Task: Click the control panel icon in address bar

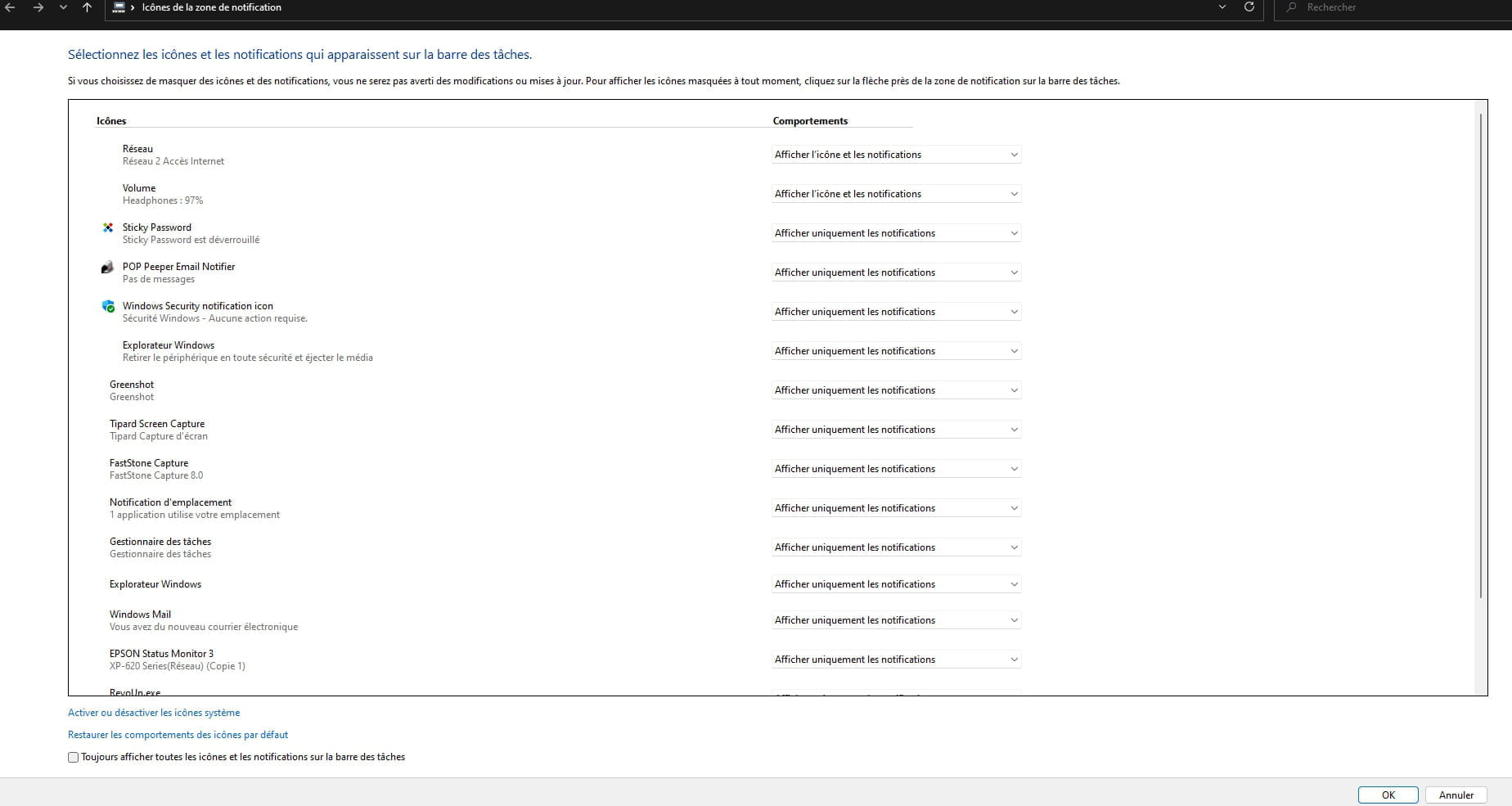Action: pos(119,7)
